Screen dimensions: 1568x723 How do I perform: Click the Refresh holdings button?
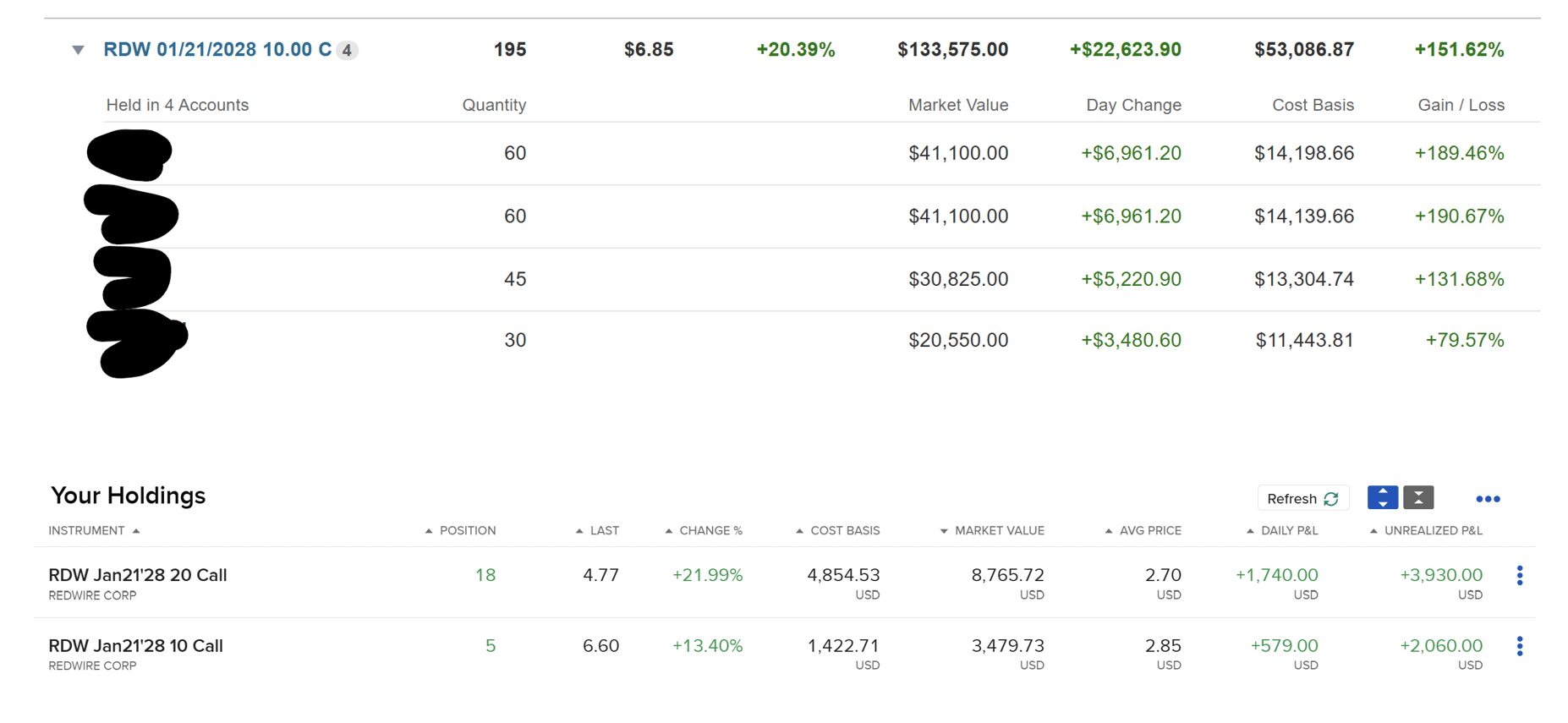(1302, 499)
